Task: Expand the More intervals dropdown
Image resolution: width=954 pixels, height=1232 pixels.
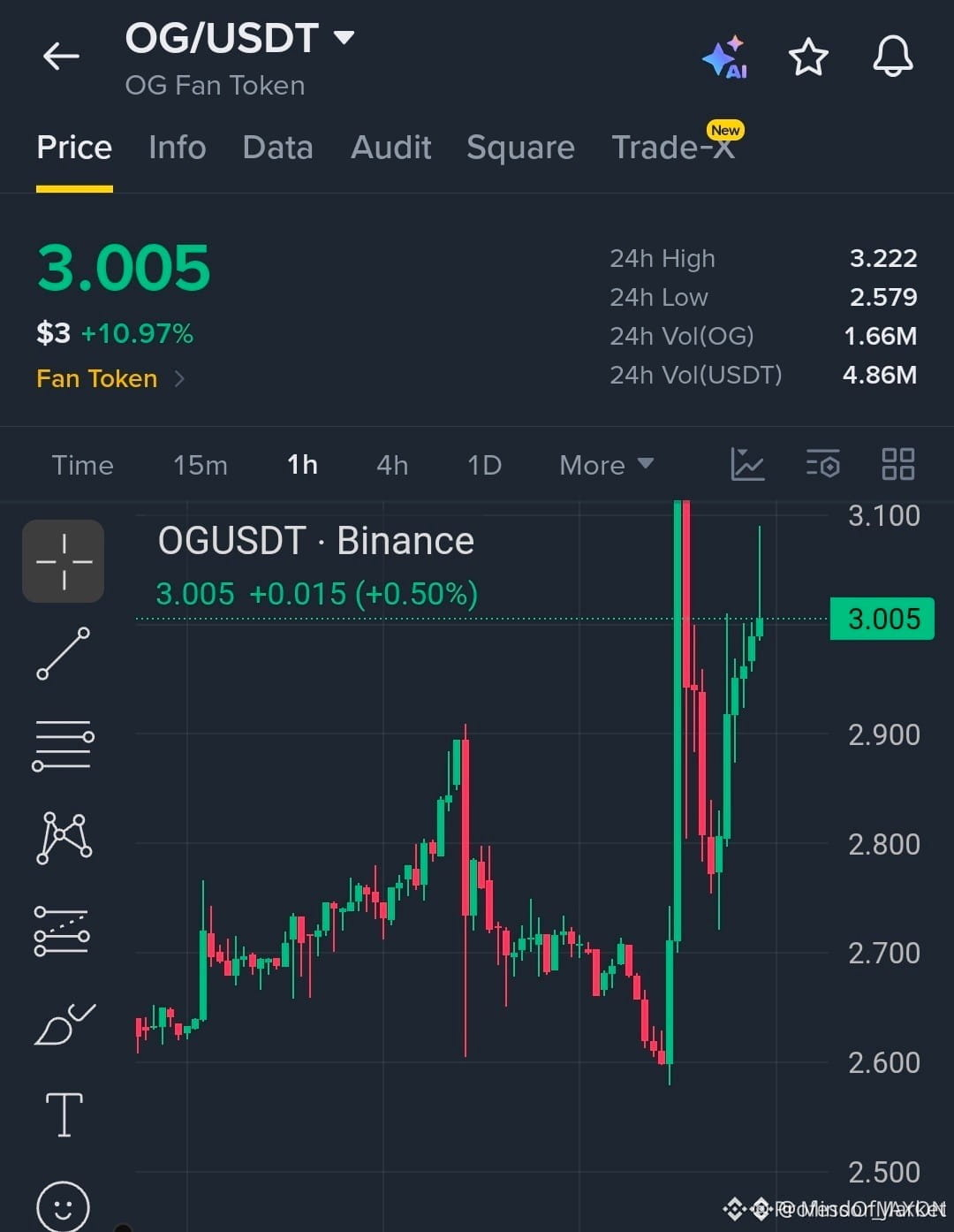Action: pyautogui.click(x=606, y=465)
